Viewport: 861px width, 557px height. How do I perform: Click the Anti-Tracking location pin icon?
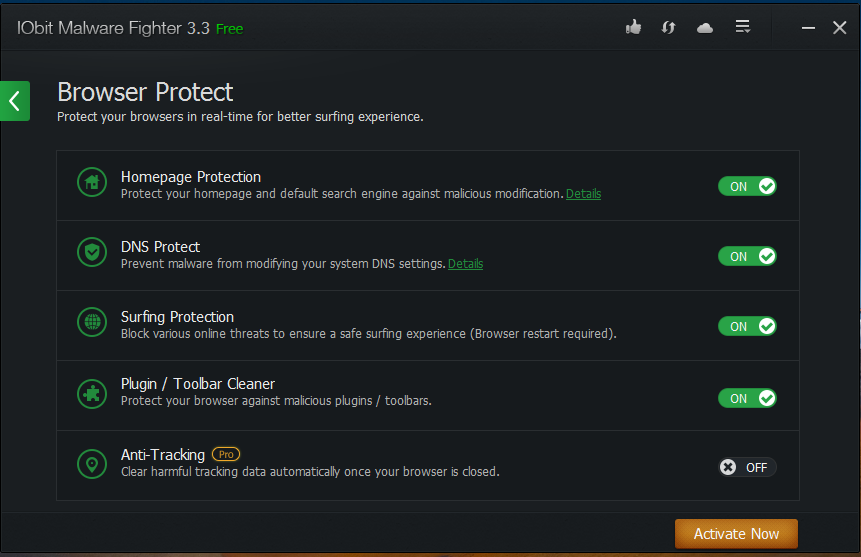[x=92, y=464]
